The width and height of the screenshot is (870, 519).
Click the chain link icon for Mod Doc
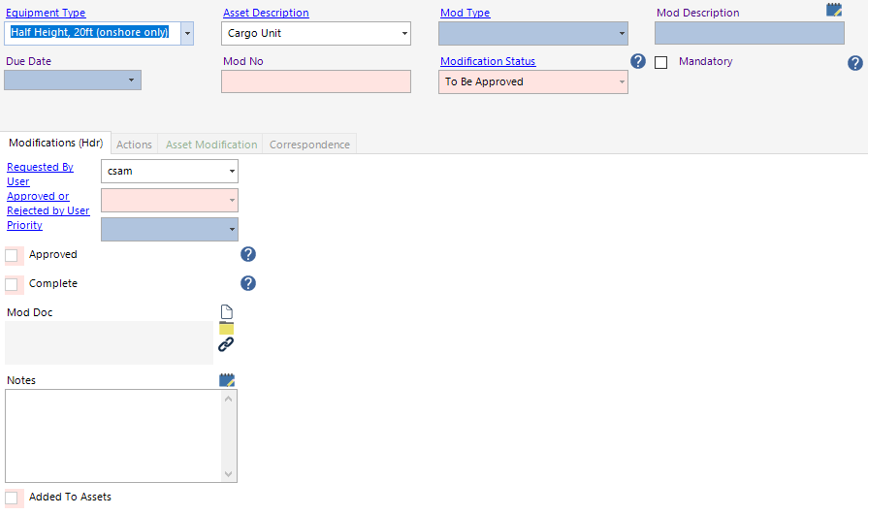(226, 345)
